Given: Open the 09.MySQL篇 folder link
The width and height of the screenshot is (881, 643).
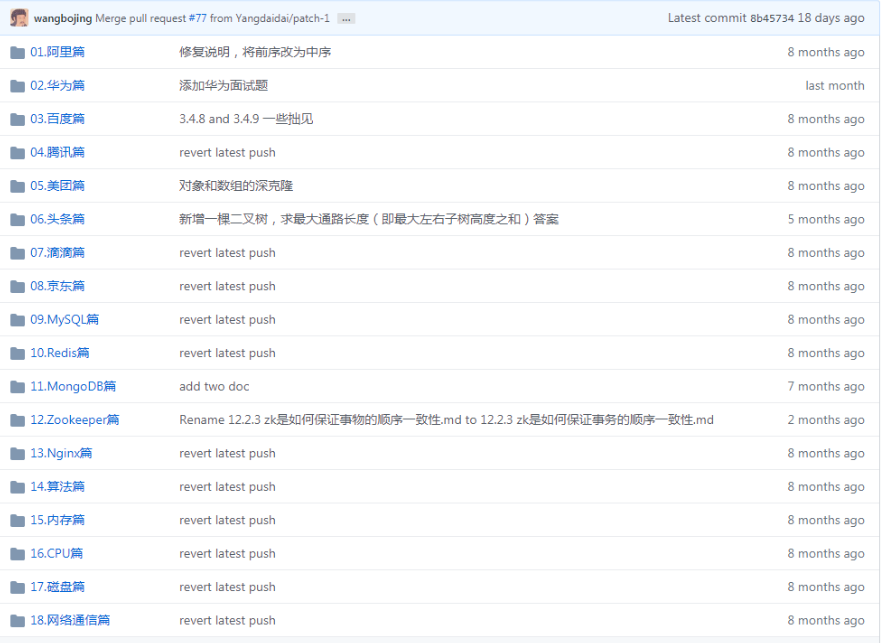Looking at the screenshot, I should coord(65,319).
